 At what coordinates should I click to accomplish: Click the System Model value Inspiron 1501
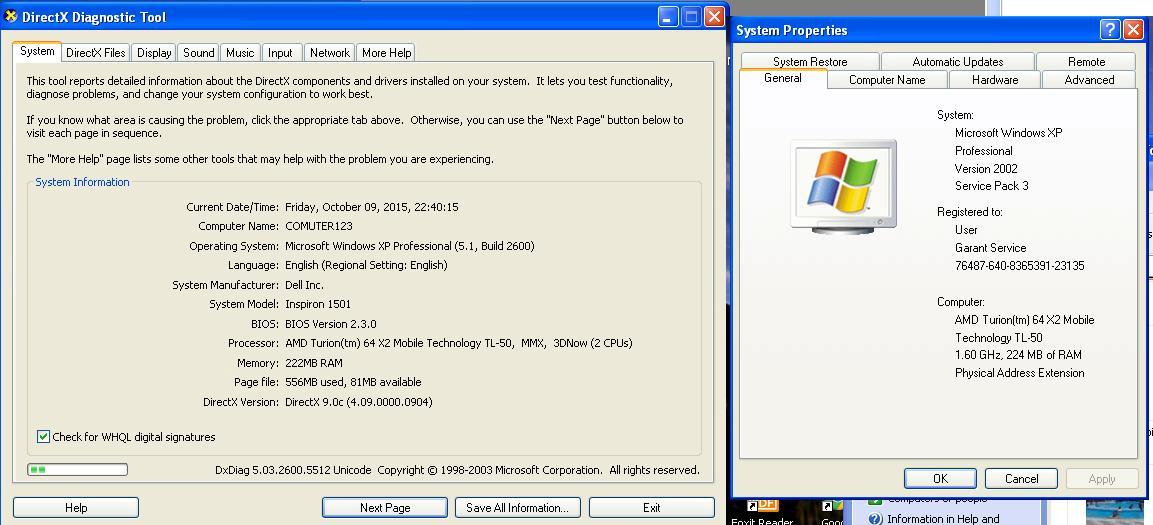(318, 304)
